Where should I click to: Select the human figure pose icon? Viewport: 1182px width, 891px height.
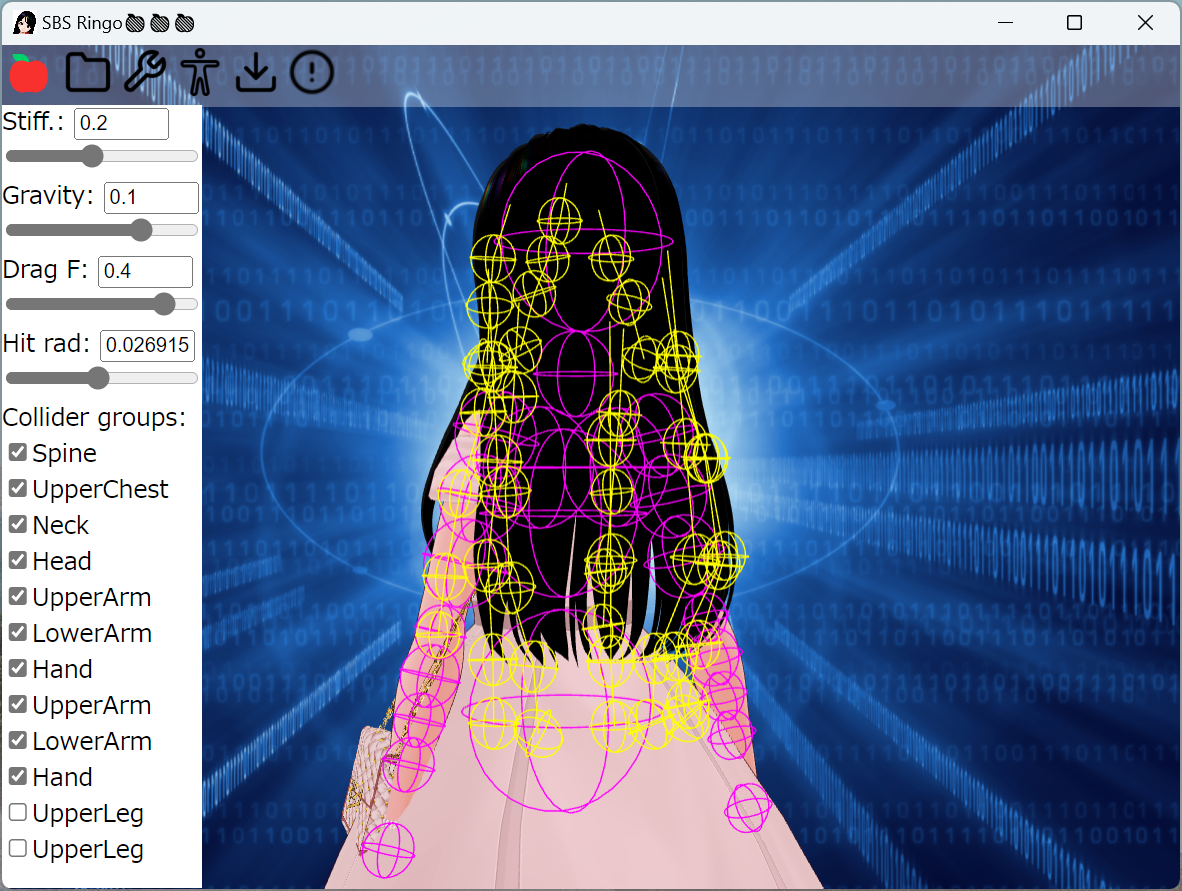point(200,72)
